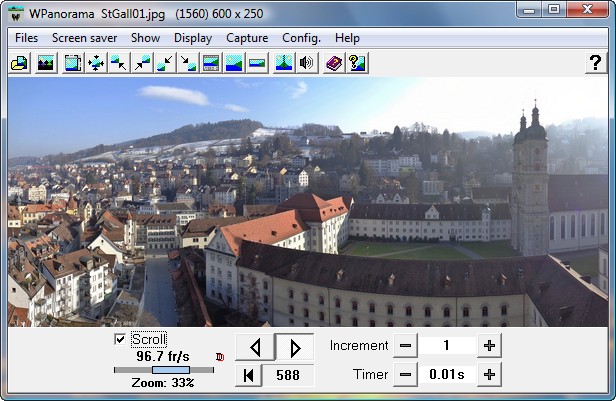Image resolution: width=616 pixels, height=401 pixels.
Task: Increase Increment with plus button
Action: [x=489, y=346]
